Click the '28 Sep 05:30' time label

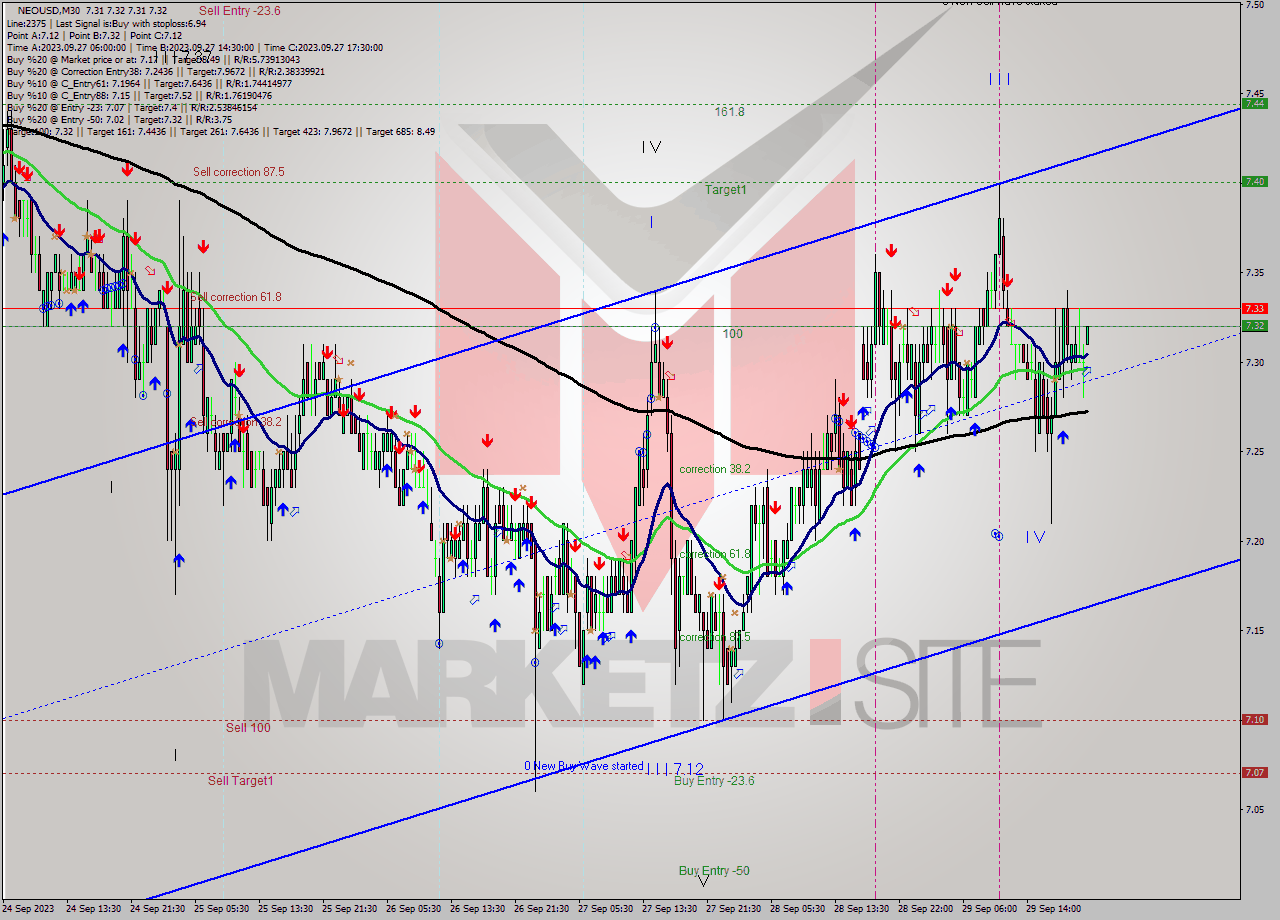click(x=797, y=909)
